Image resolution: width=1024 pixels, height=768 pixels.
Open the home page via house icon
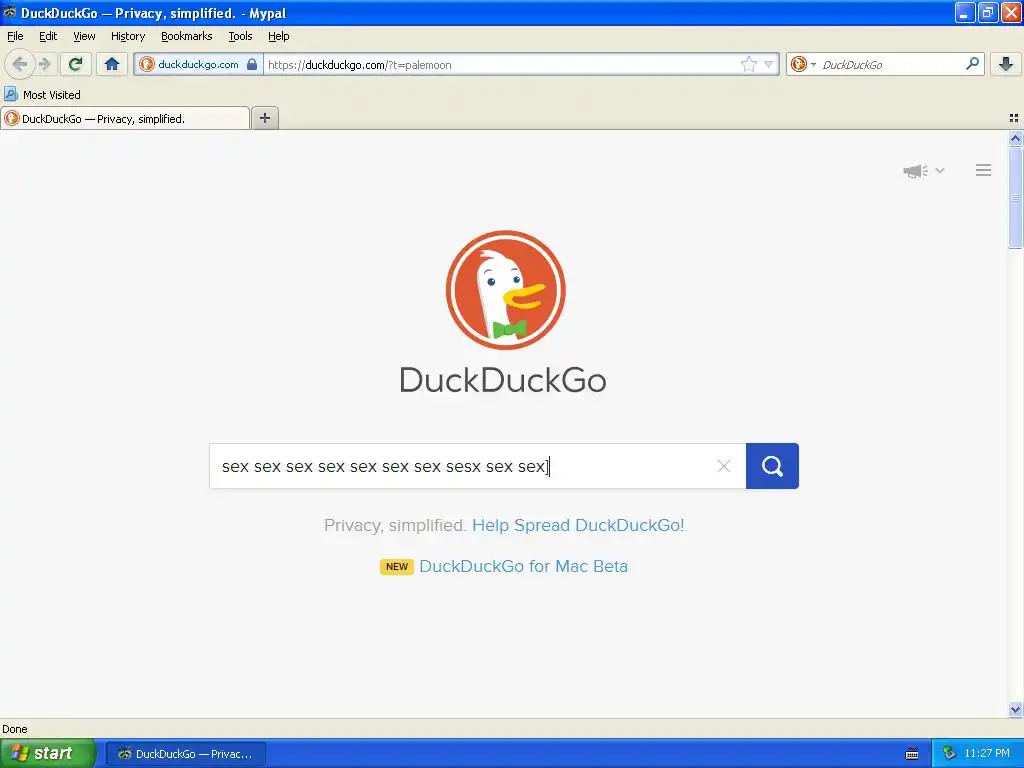click(112, 64)
